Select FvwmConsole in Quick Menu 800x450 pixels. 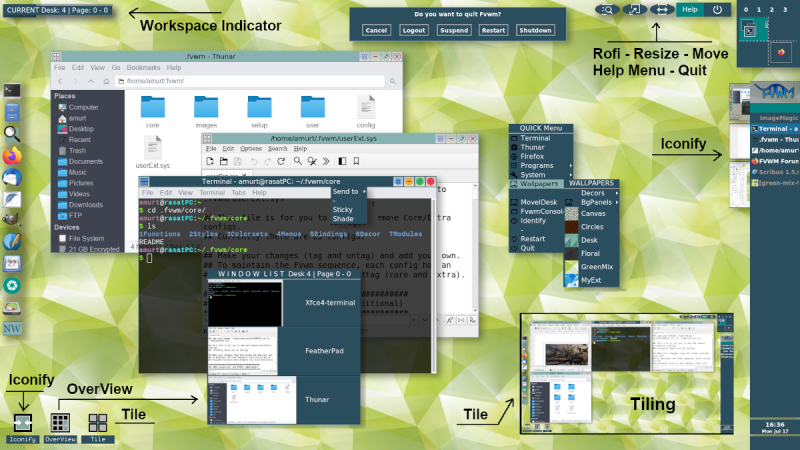(537, 211)
